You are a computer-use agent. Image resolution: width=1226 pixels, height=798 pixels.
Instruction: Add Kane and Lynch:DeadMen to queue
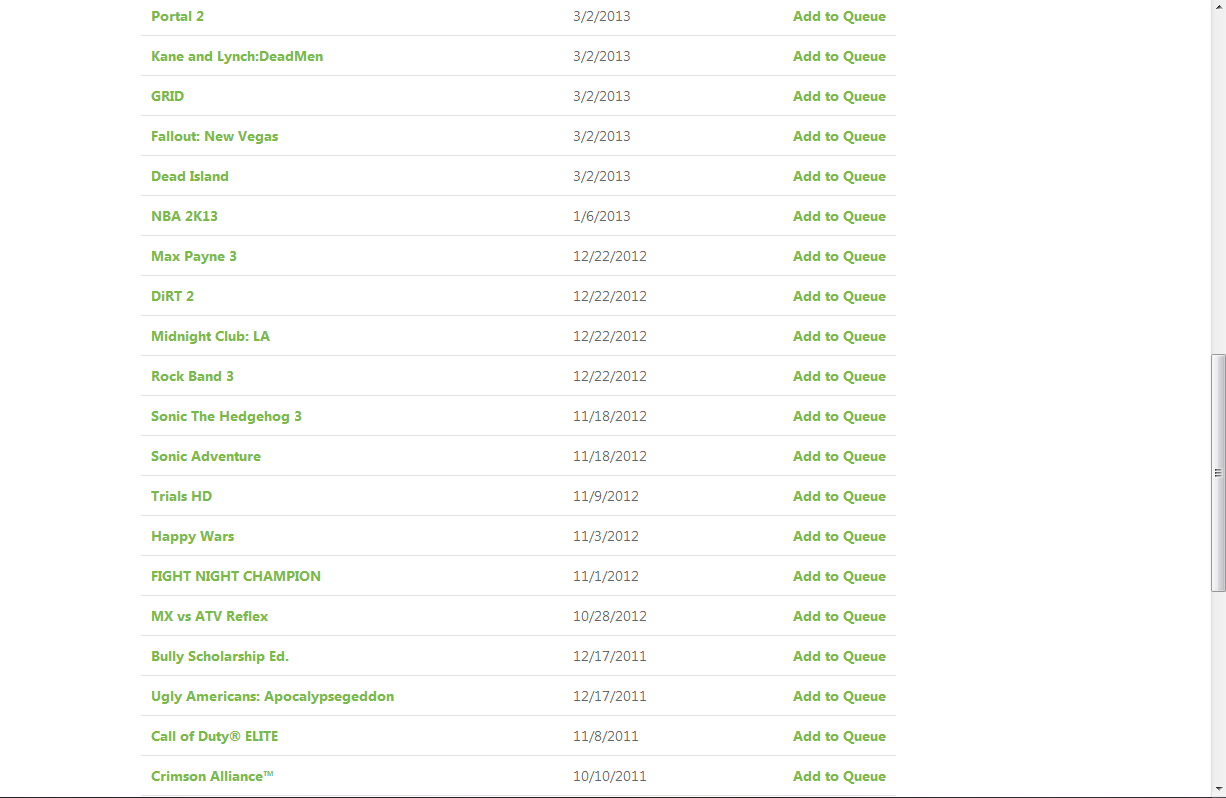[x=839, y=56]
